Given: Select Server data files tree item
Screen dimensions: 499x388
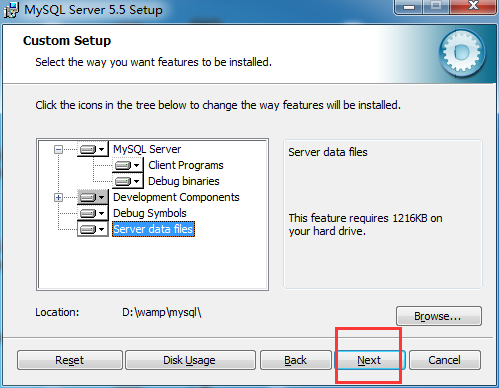Looking at the screenshot, I should (153, 229).
